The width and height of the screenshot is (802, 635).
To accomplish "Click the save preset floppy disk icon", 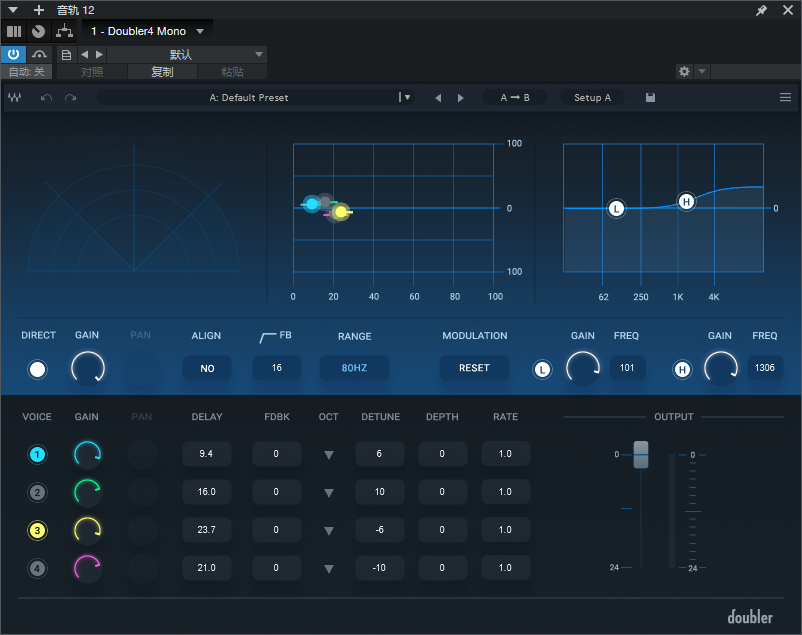I will (x=651, y=98).
